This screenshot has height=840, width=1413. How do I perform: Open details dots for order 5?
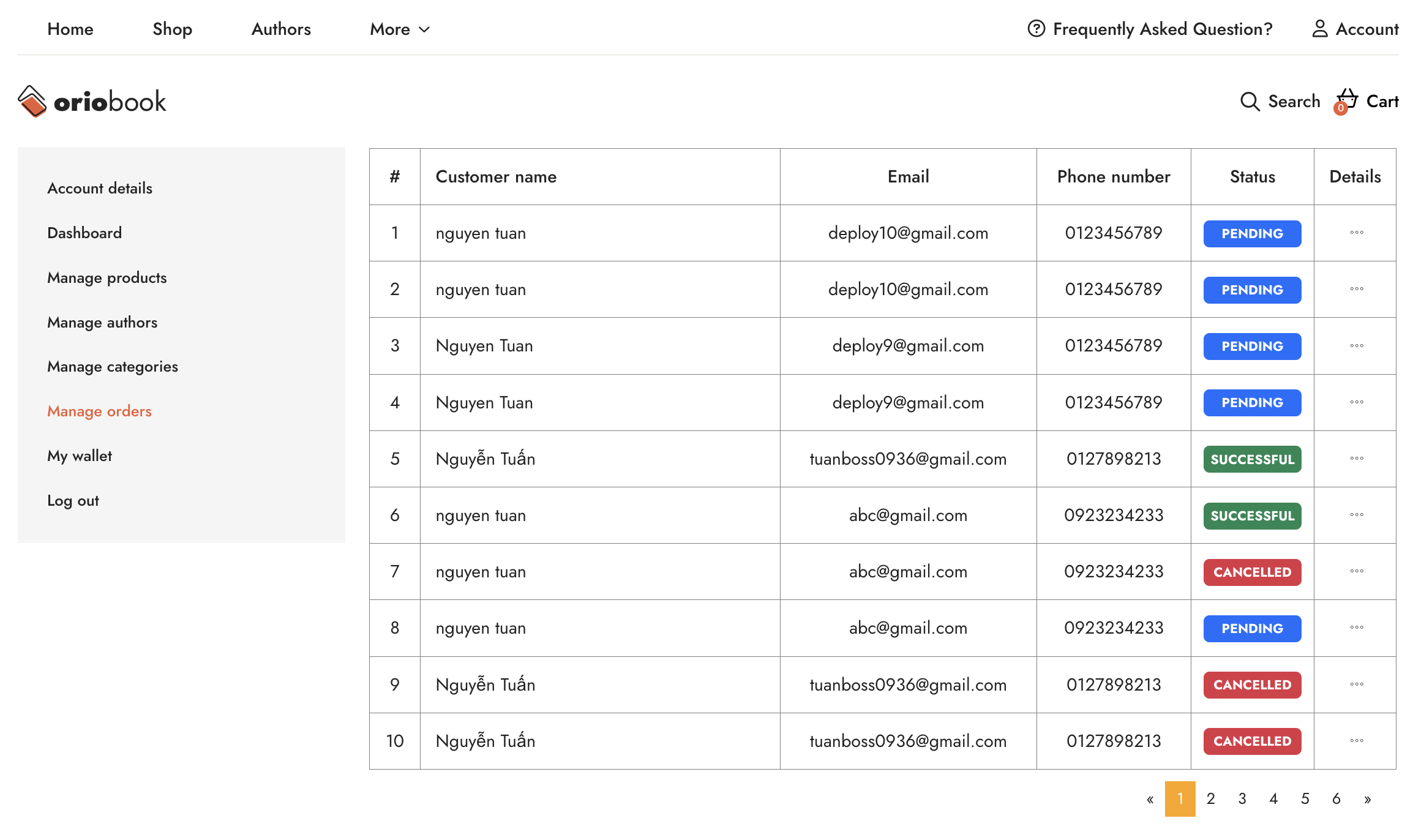tap(1356, 459)
